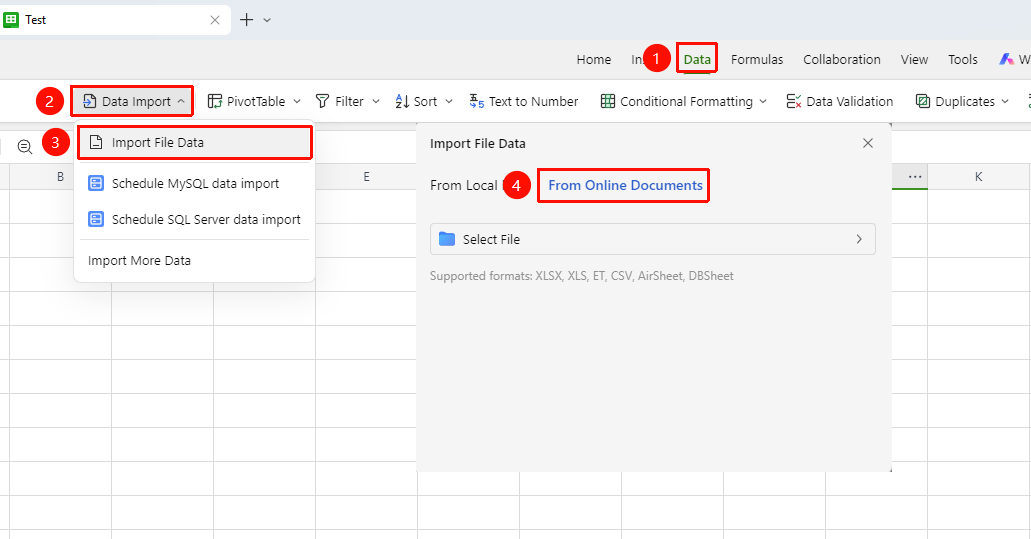Click the Conditional Formatting grid icon
The height and width of the screenshot is (539, 1031).
tap(608, 101)
